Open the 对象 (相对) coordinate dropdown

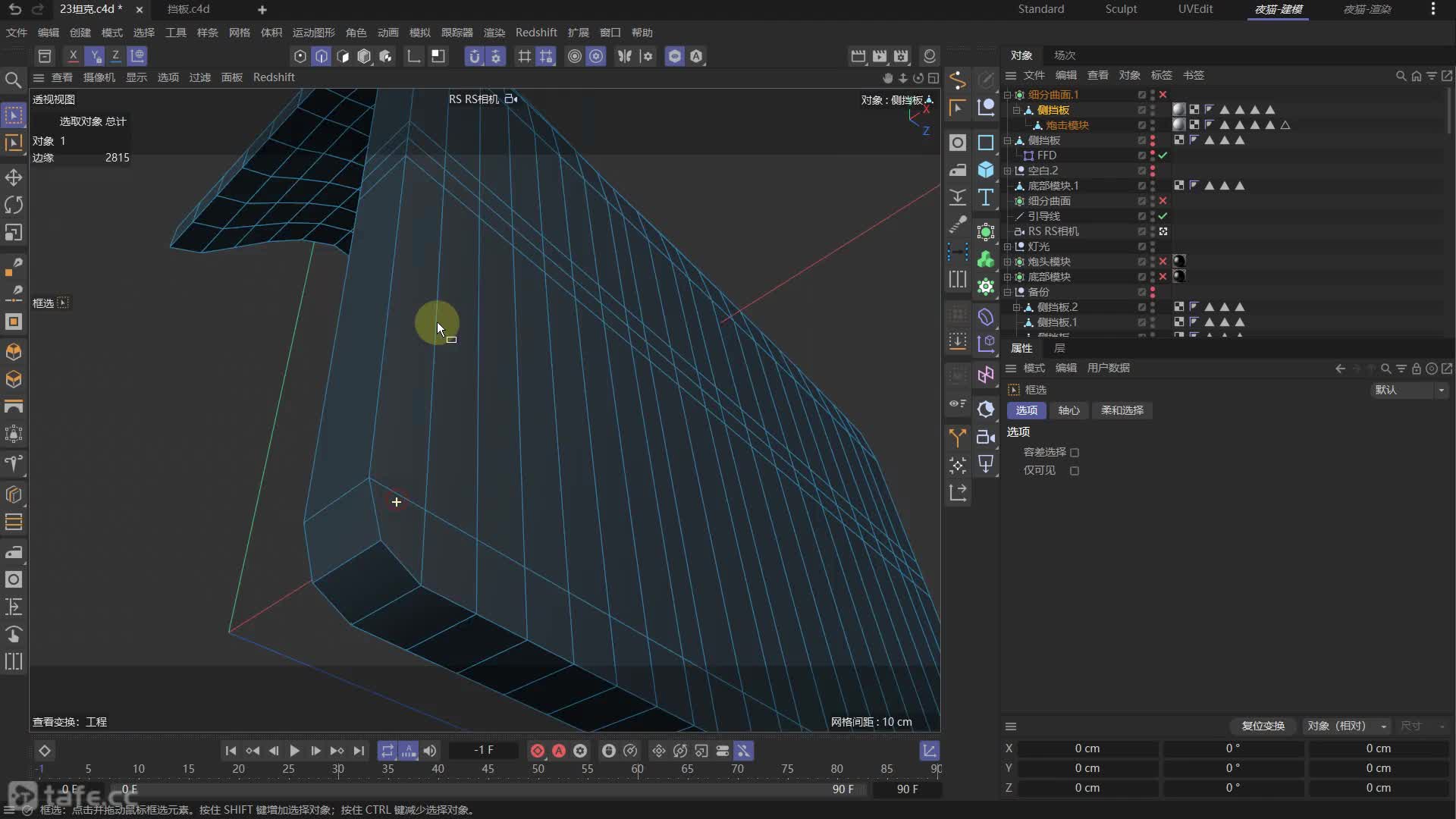coord(1347,726)
